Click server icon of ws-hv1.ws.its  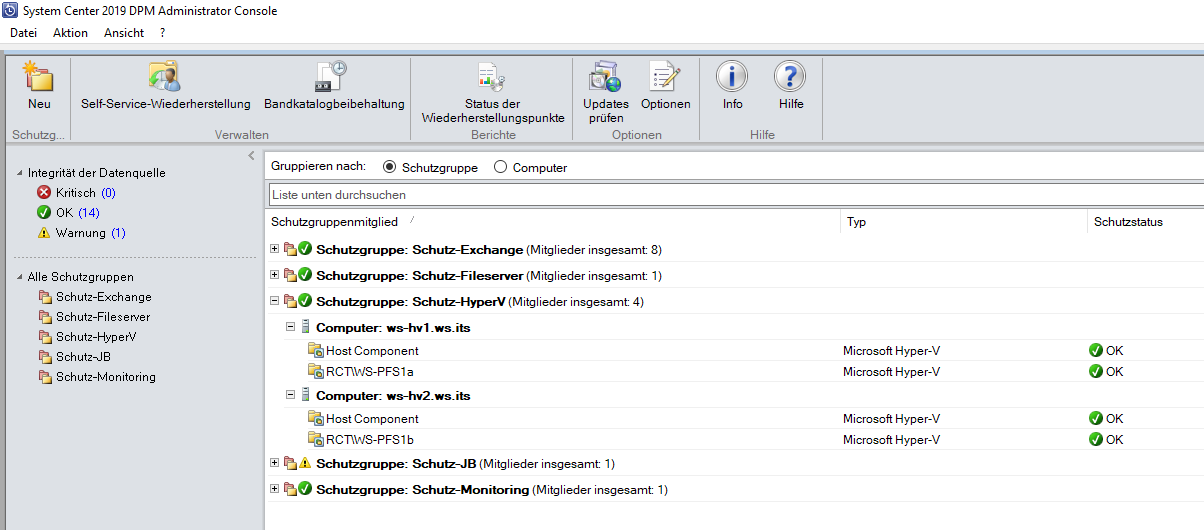306,327
